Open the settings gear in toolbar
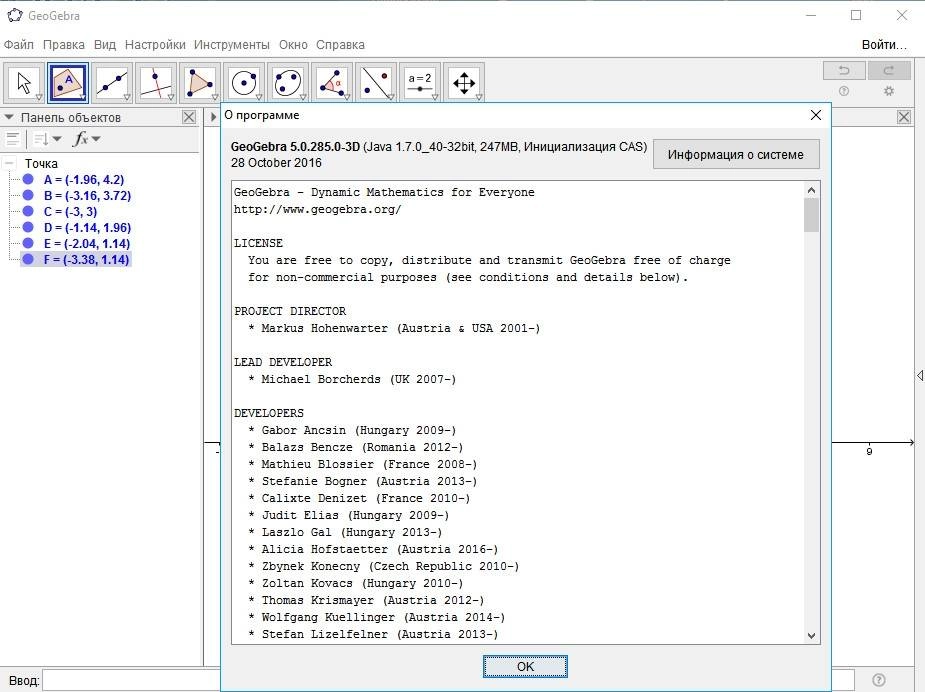Image resolution: width=925 pixels, height=692 pixels. 888,91
